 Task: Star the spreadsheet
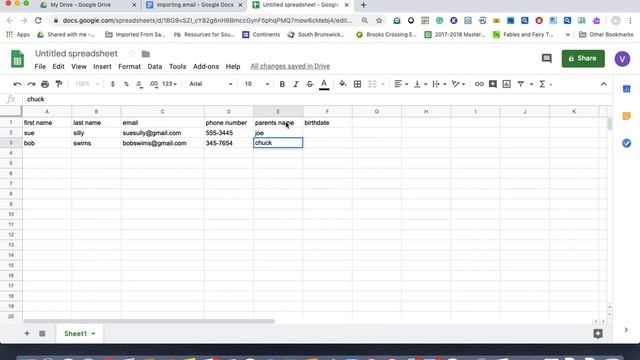[132, 53]
